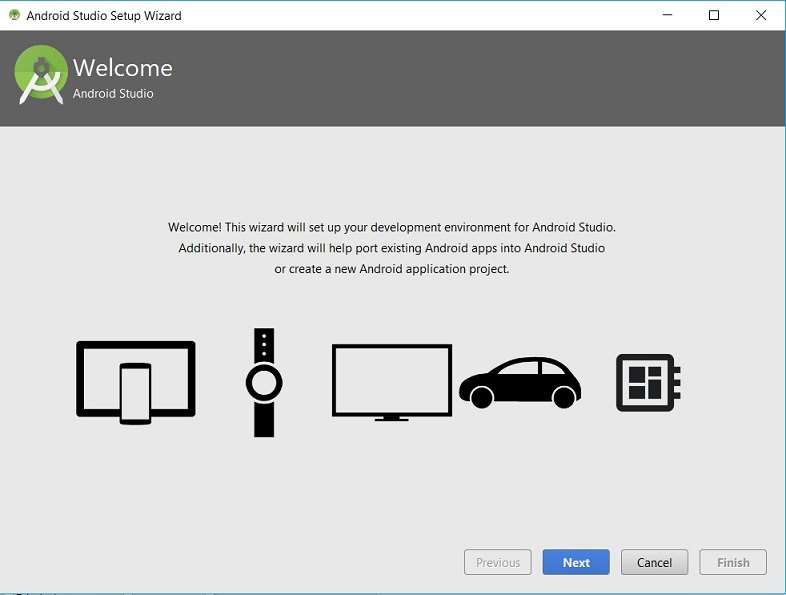
Task: Click 'Android Studio Setup Wizard' title text
Action: pyautogui.click(x=104, y=16)
